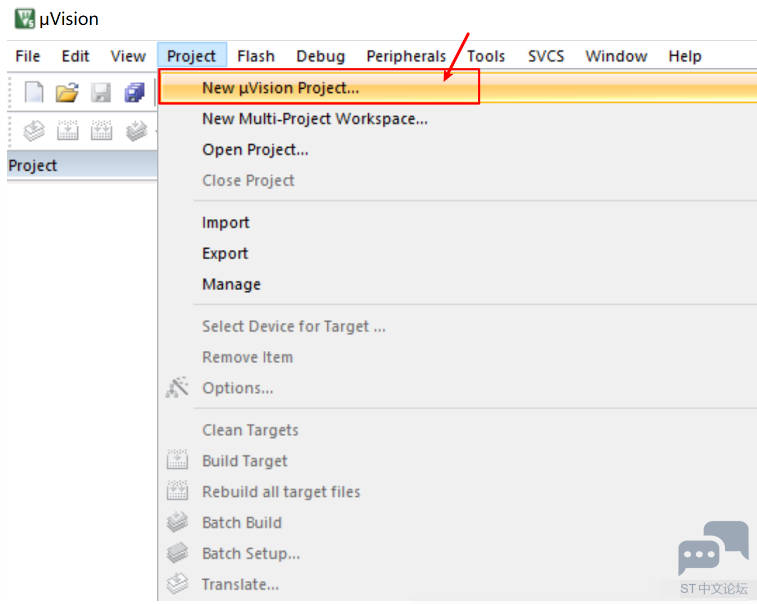Image resolution: width=757 pixels, height=604 pixels.
Task: Click the Save All toolbar icon
Action: [x=135, y=92]
